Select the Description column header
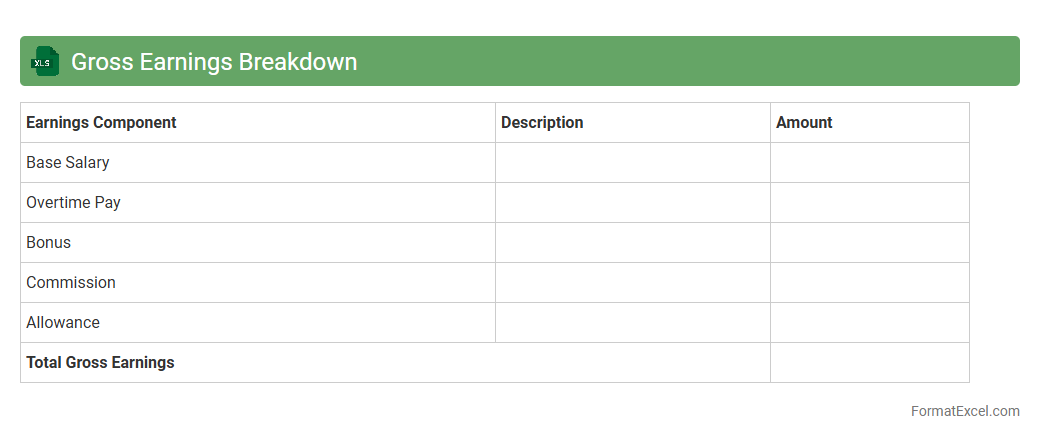The height and width of the screenshot is (440, 1040). (x=542, y=122)
